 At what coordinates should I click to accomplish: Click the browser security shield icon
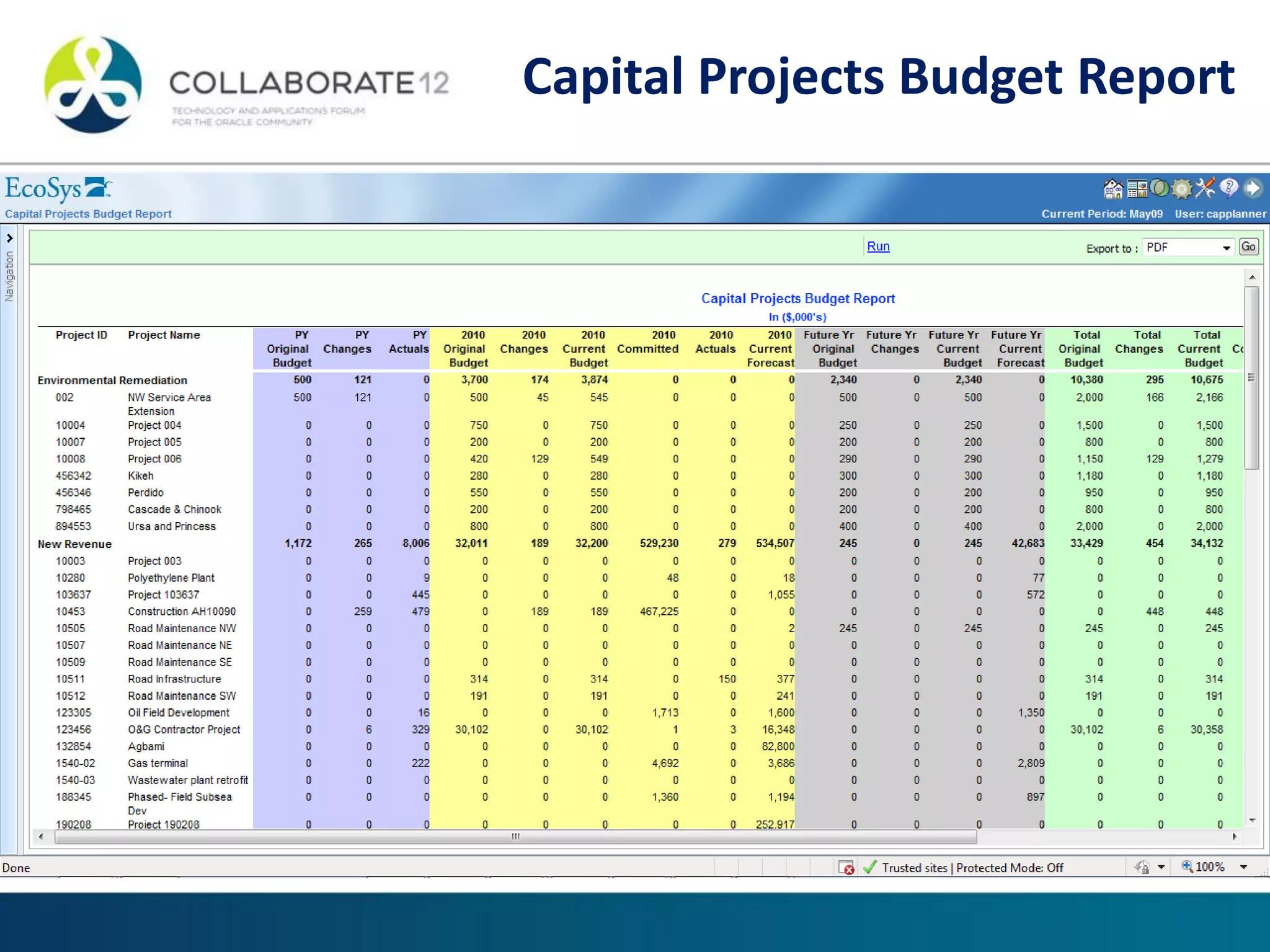click(1142, 867)
